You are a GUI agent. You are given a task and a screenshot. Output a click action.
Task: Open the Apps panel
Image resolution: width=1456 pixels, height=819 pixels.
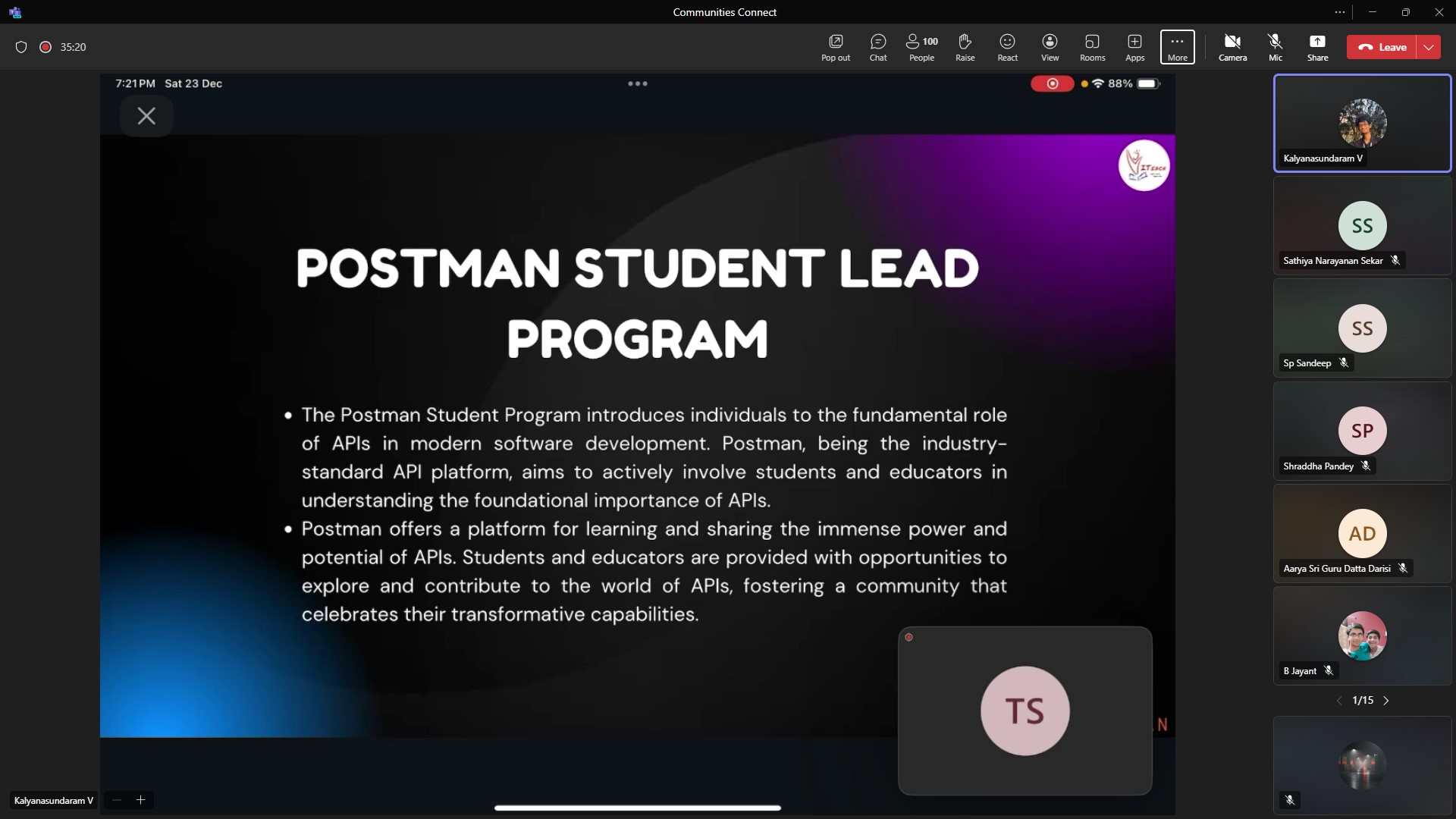(x=1134, y=47)
